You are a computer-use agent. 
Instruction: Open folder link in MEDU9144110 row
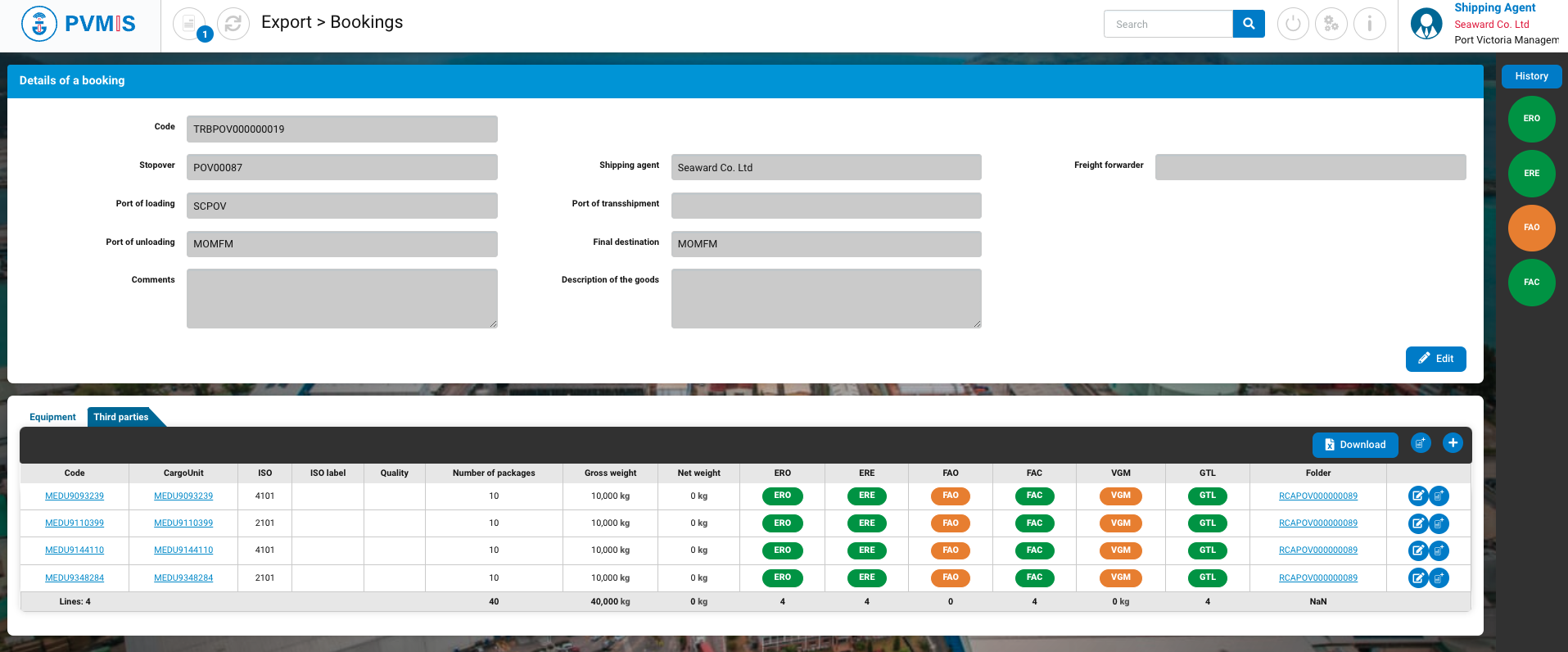click(1317, 550)
